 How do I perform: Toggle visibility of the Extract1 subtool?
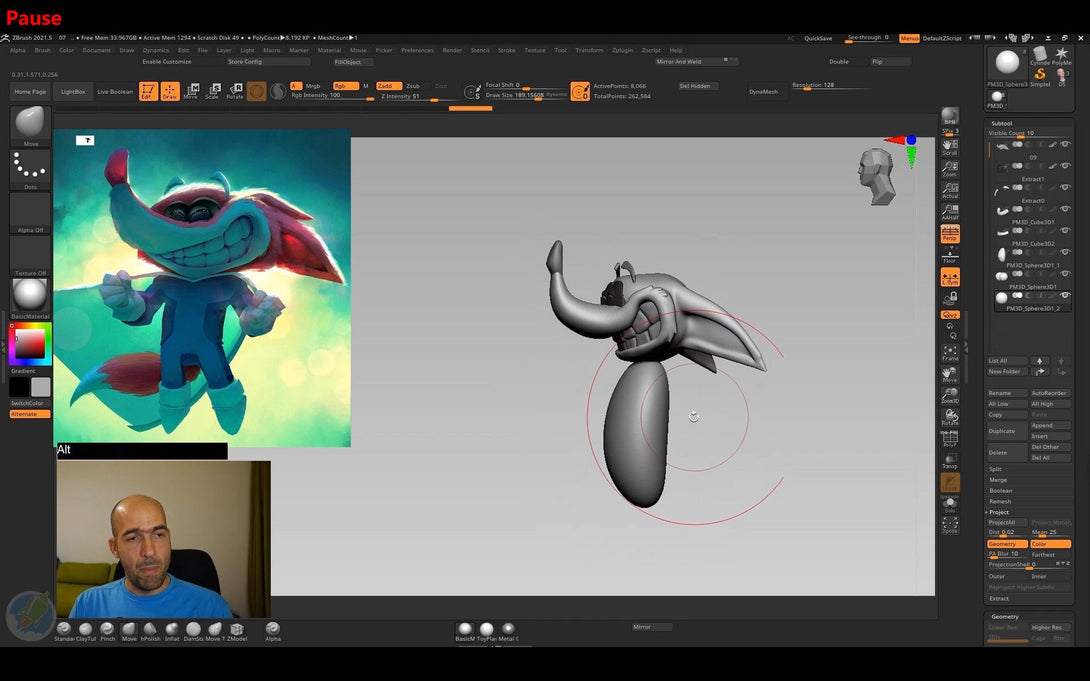tap(1065, 165)
